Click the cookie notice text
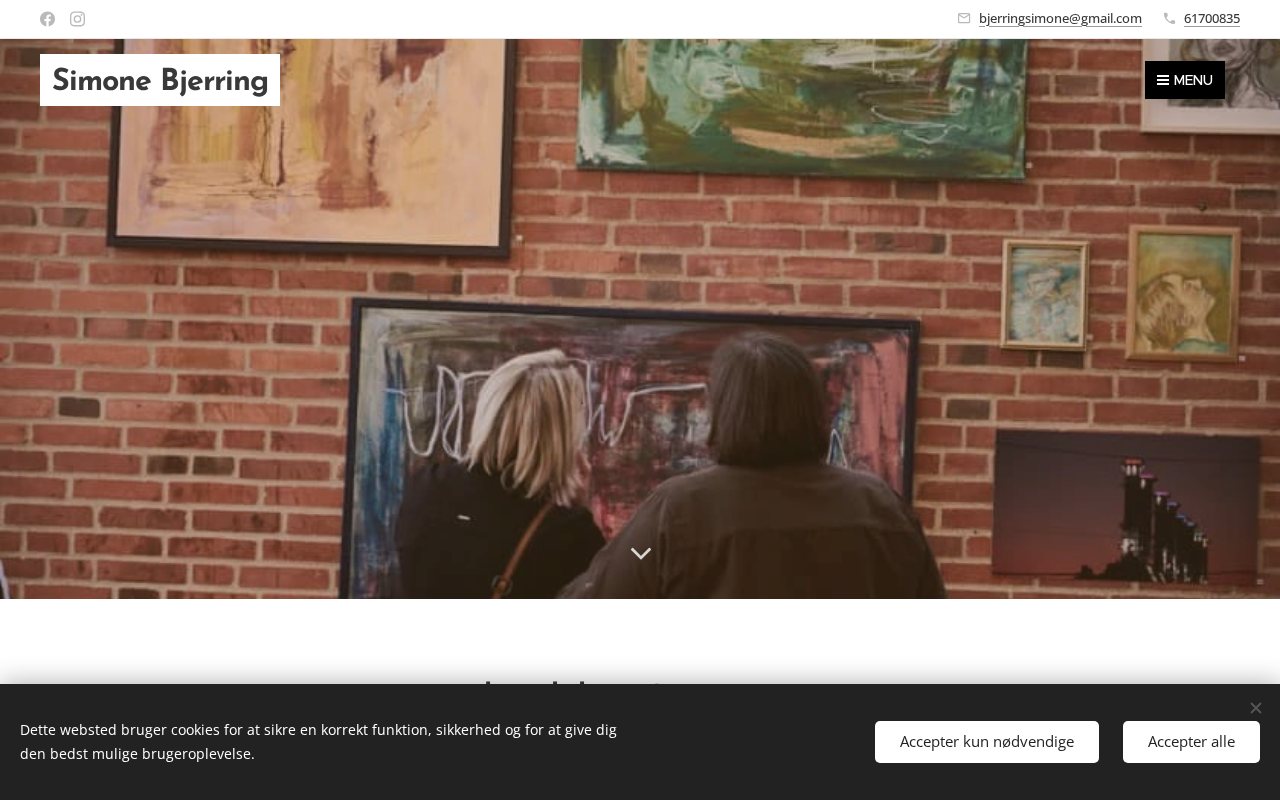1280x800 pixels. 318,742
